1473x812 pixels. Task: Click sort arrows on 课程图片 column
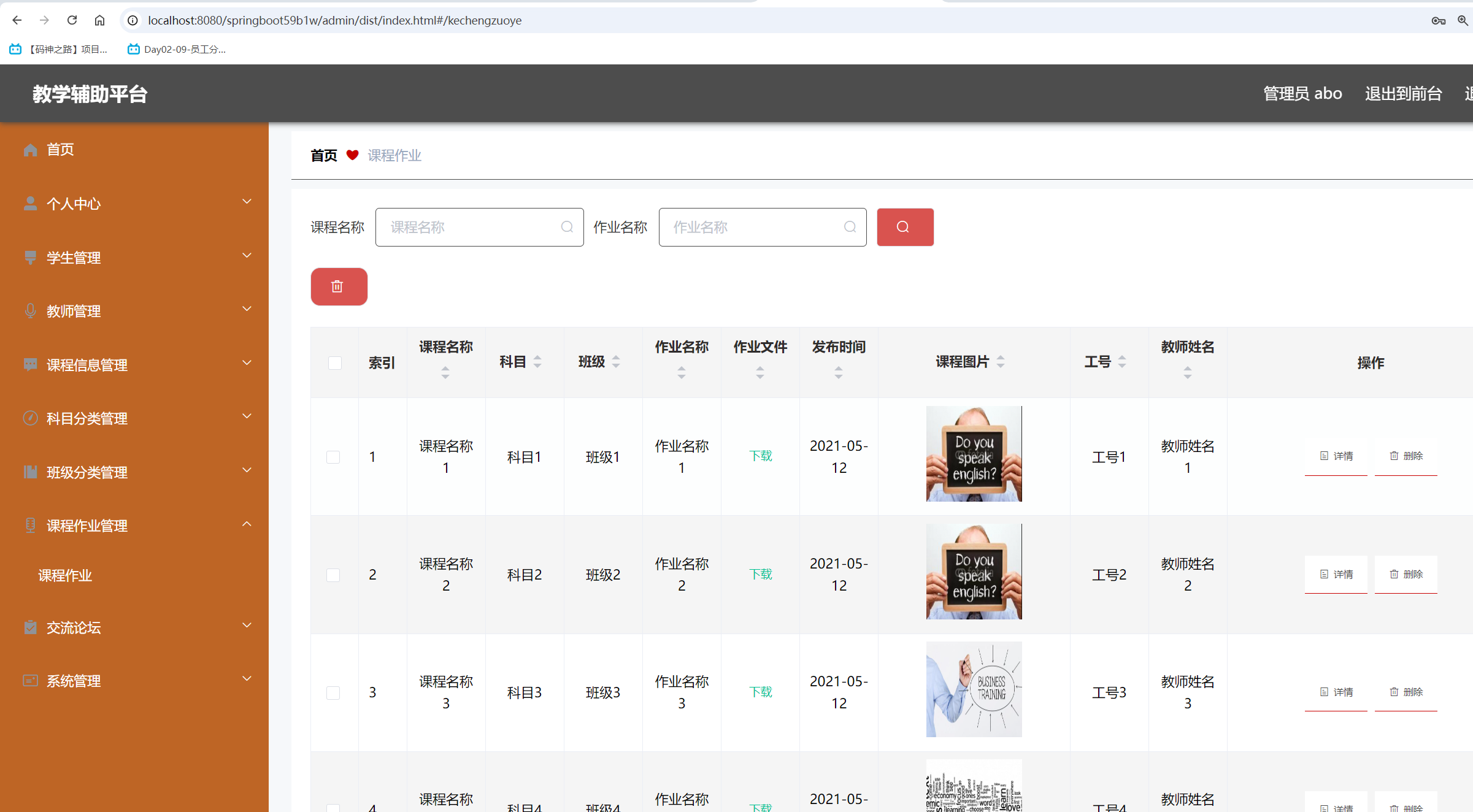coord(1001,362)
